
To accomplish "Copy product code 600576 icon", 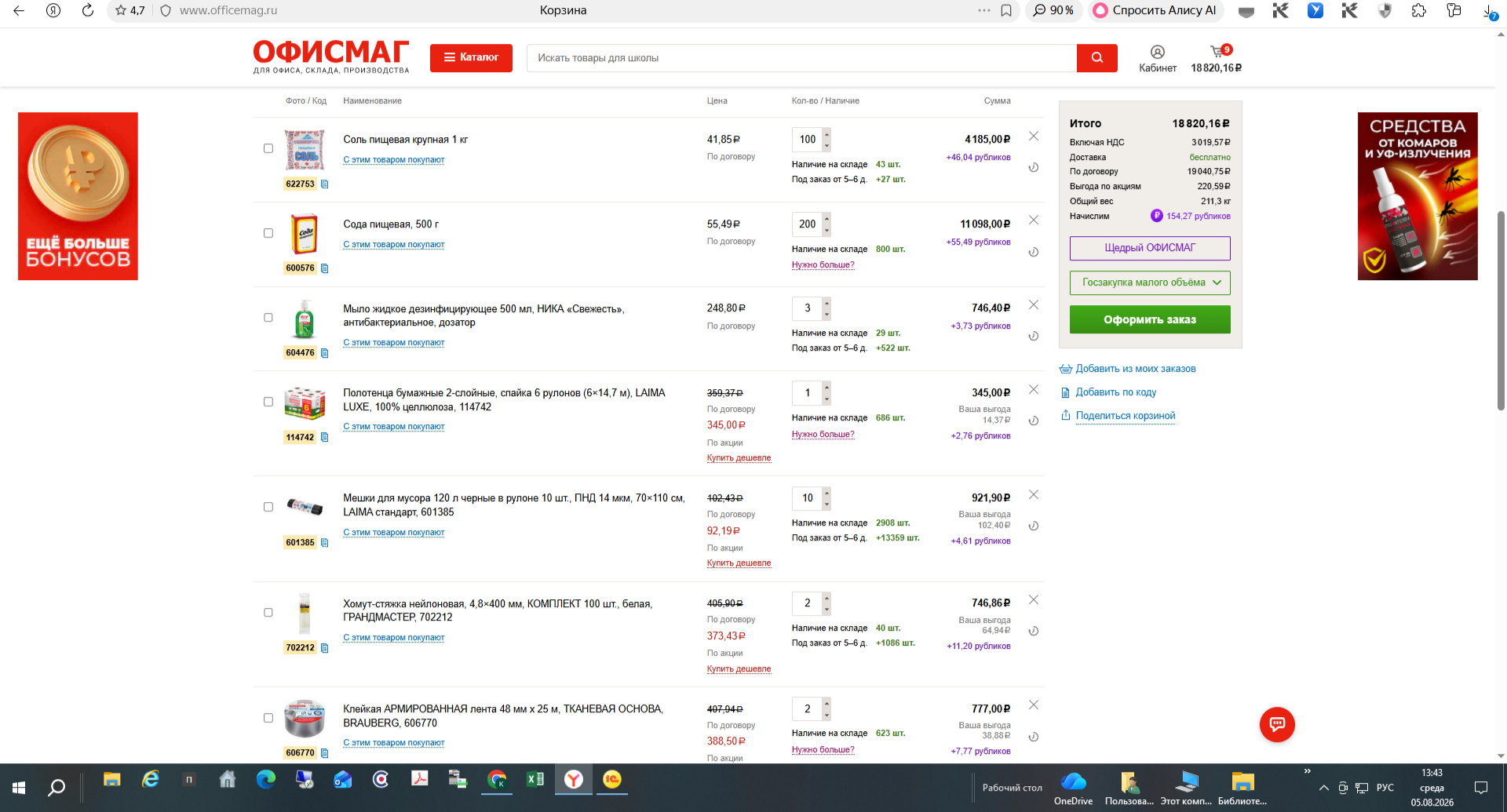I will pyautogui.click(x=325, y=268).
